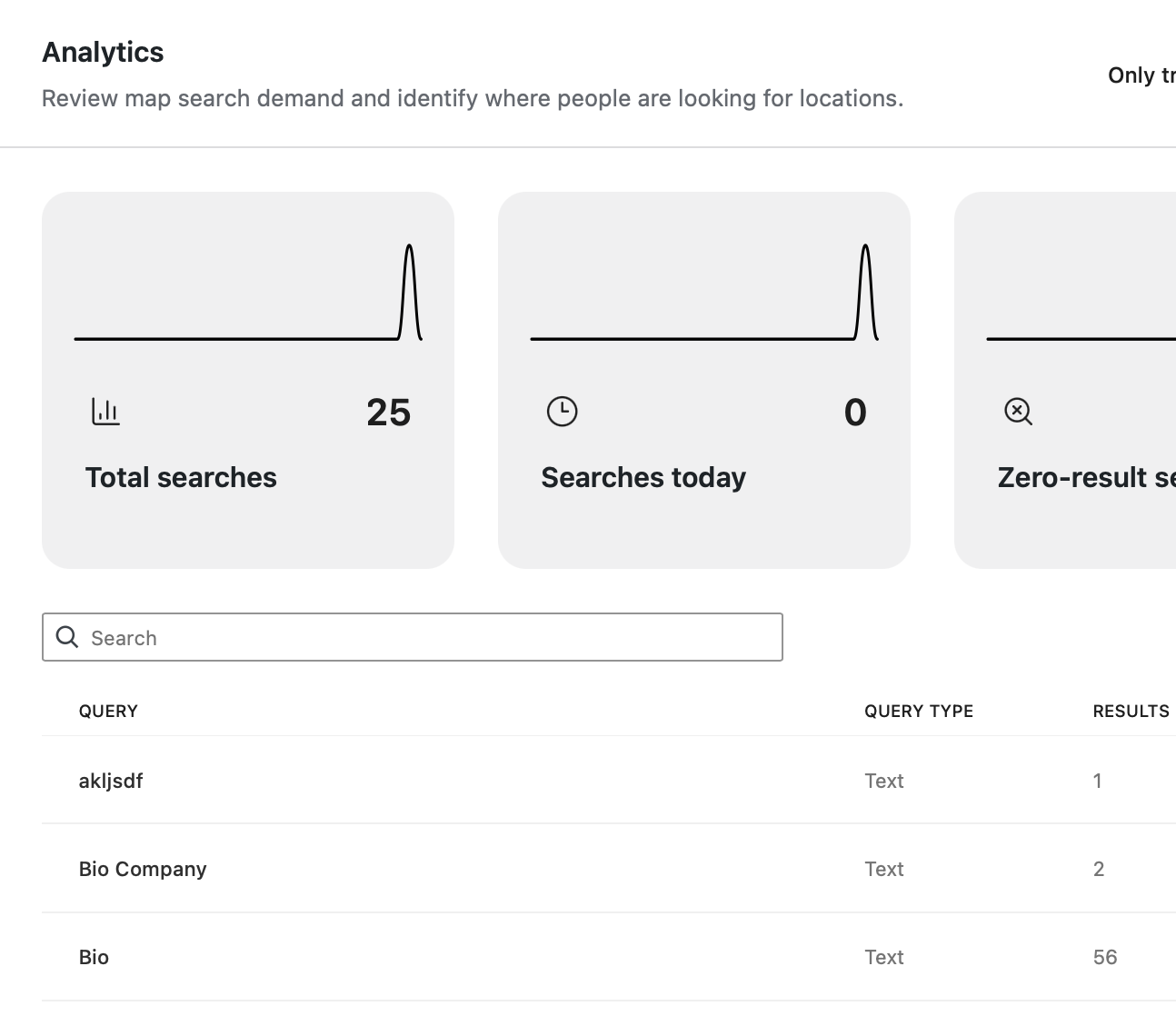Select the akljsdf query row
The height and width of the screenshot is (1016, 1176).
point(111,781)
